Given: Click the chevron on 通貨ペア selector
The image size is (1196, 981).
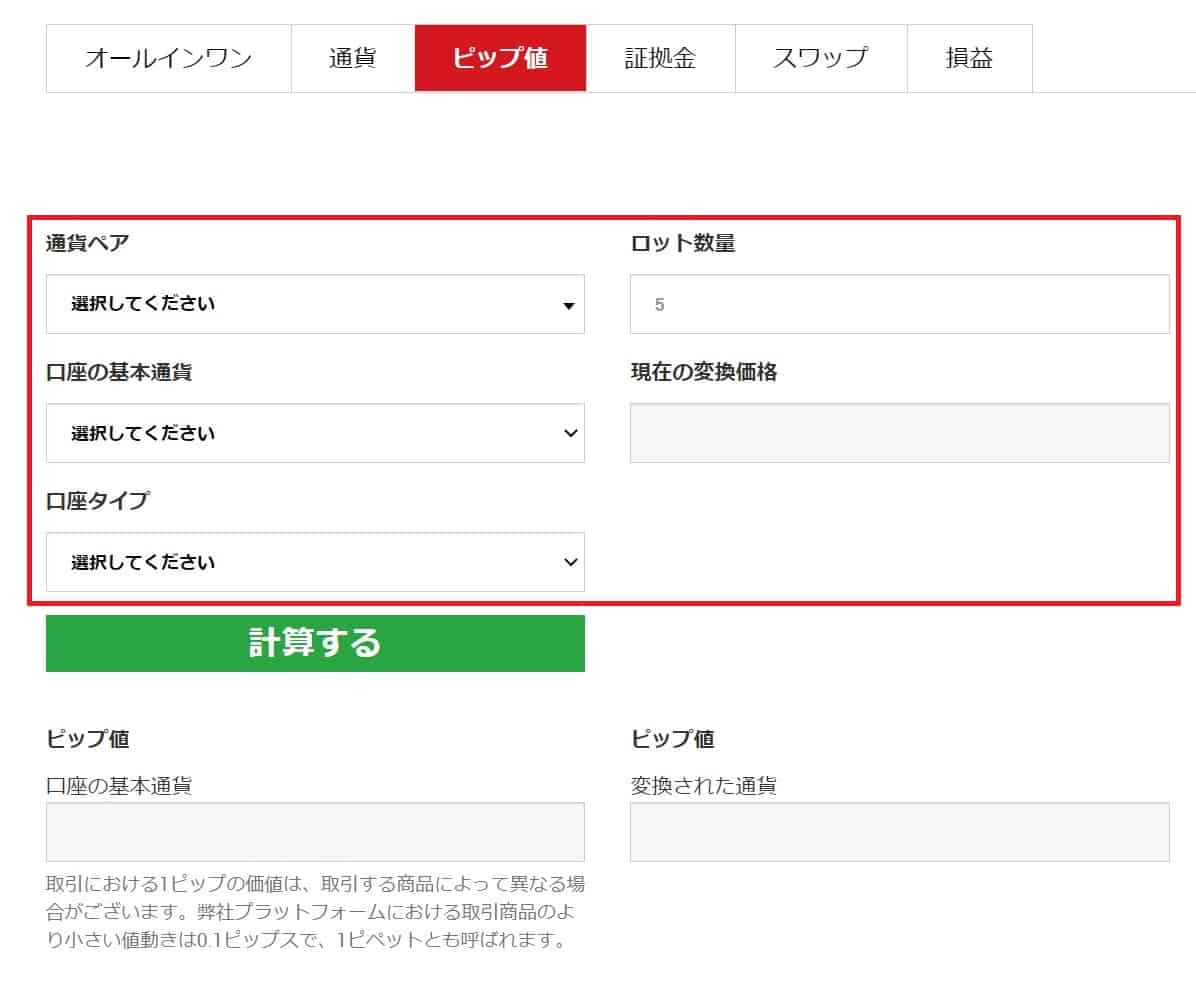Looking at the screenshot, I should coord(568,304).
